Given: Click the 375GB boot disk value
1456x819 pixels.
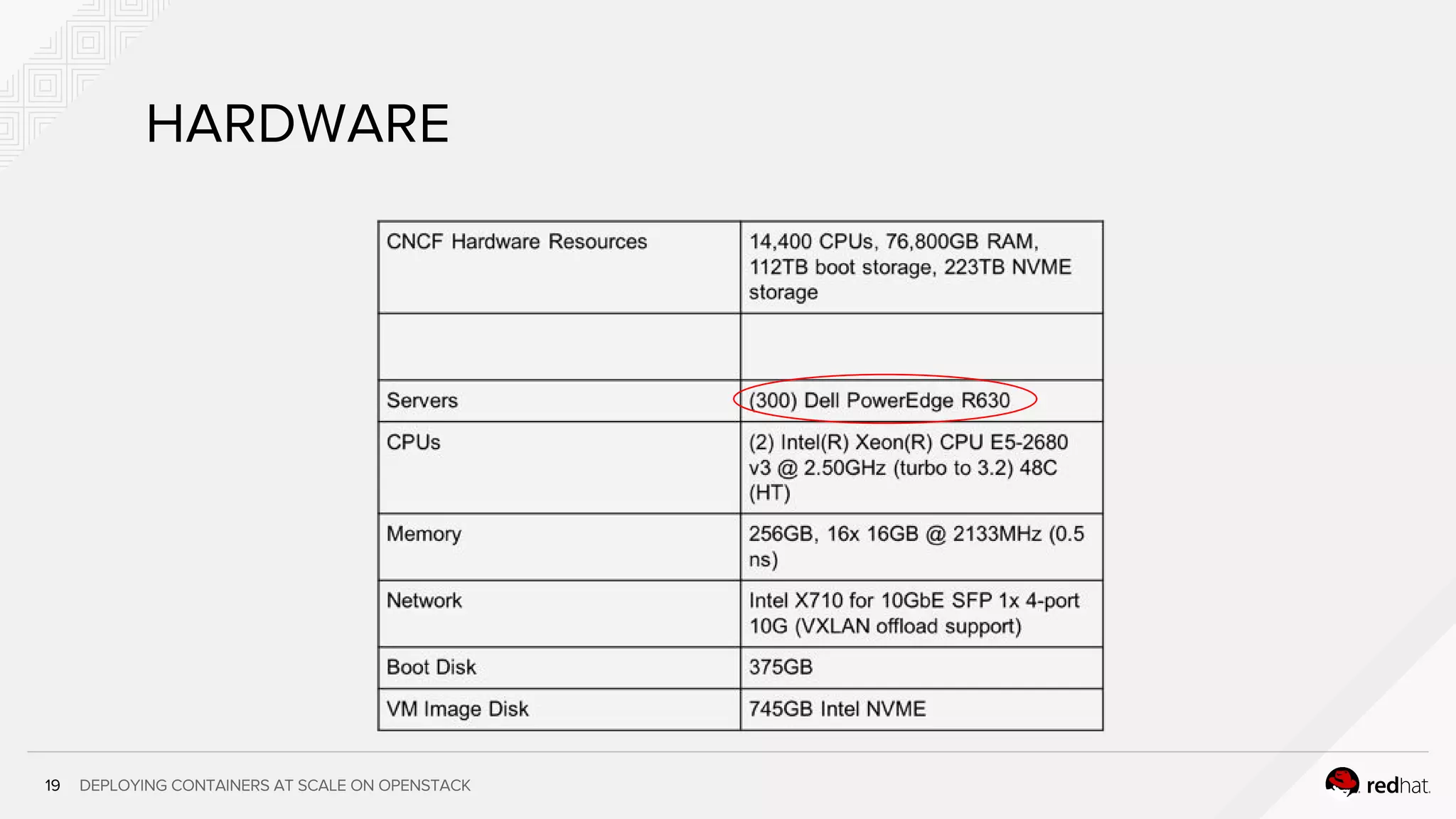Looking at the screenshot, I should pos(781,667).
